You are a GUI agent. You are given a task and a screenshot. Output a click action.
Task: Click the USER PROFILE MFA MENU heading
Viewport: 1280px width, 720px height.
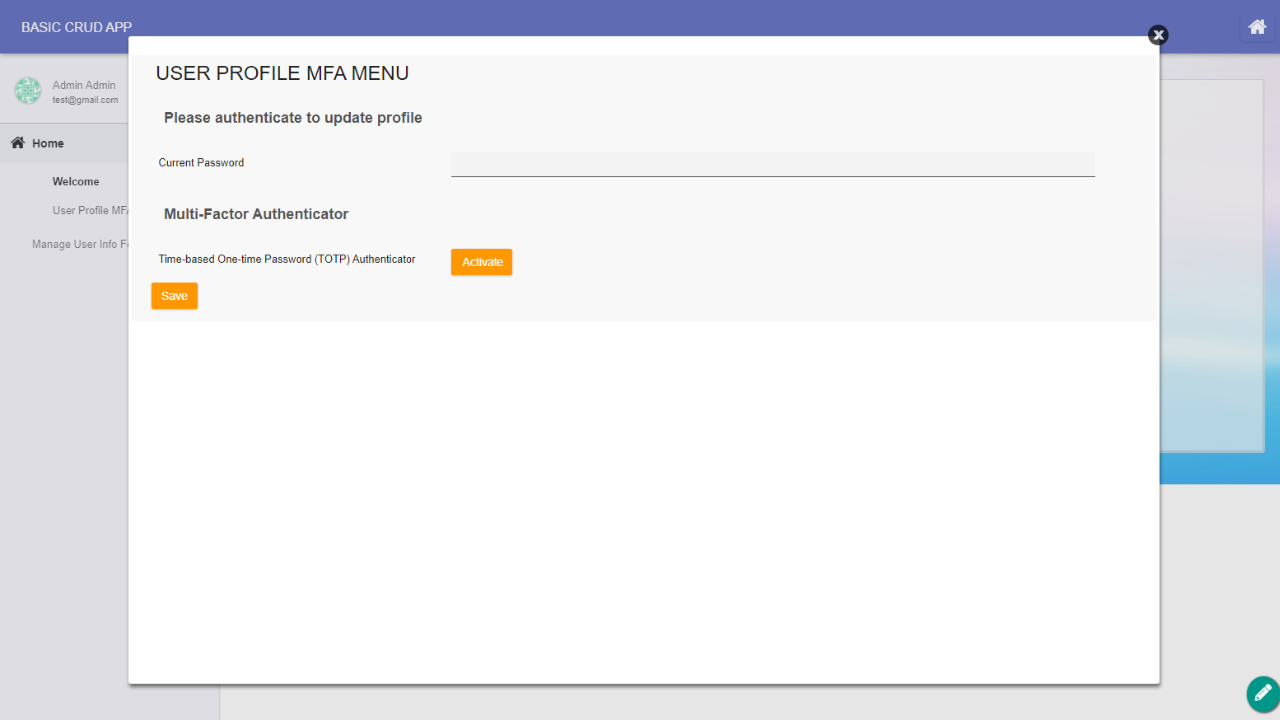pos(282,73)
